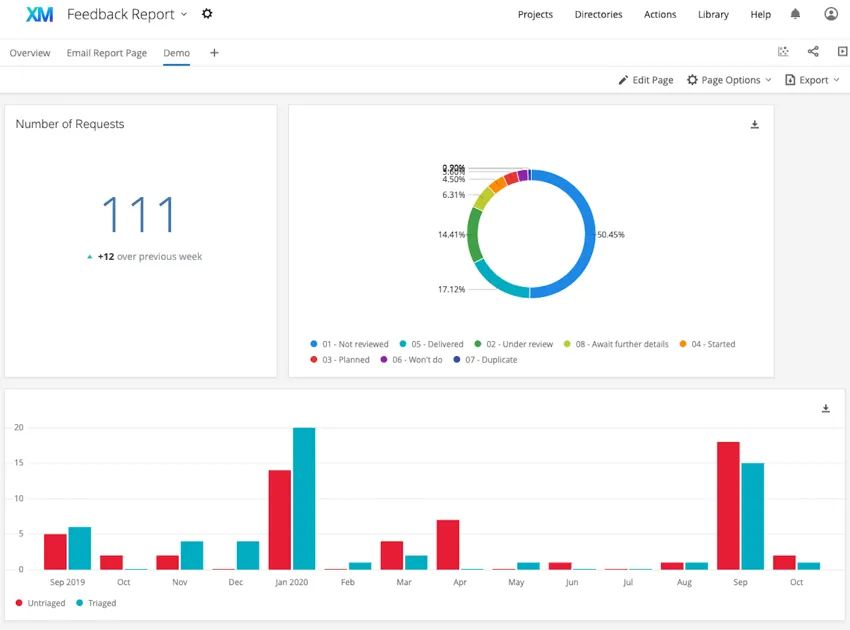Open the Page Options dropdown
This screenshot has height=630, width=850.
[728, 80]
